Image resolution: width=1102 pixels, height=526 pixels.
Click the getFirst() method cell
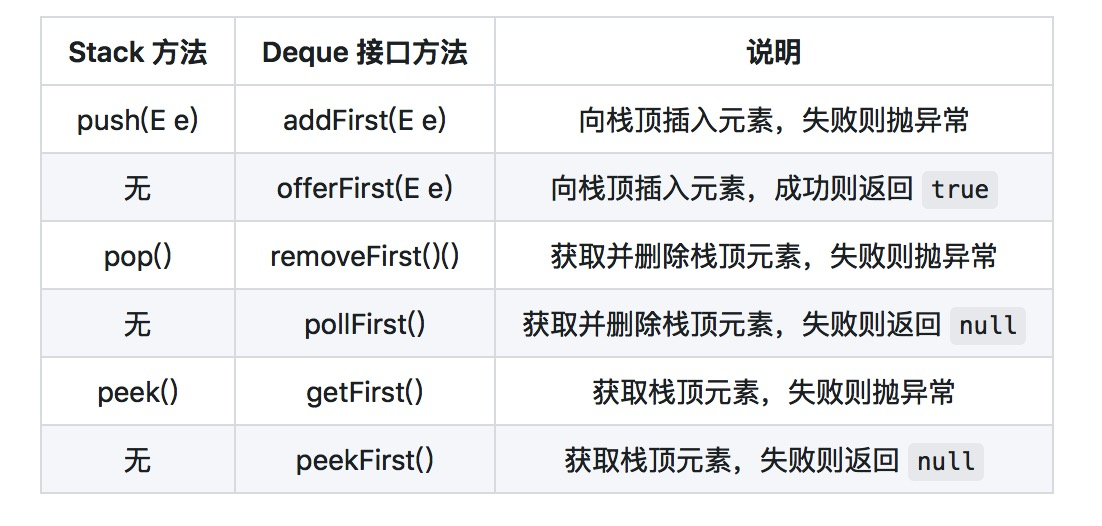click(x=364, y=391)
